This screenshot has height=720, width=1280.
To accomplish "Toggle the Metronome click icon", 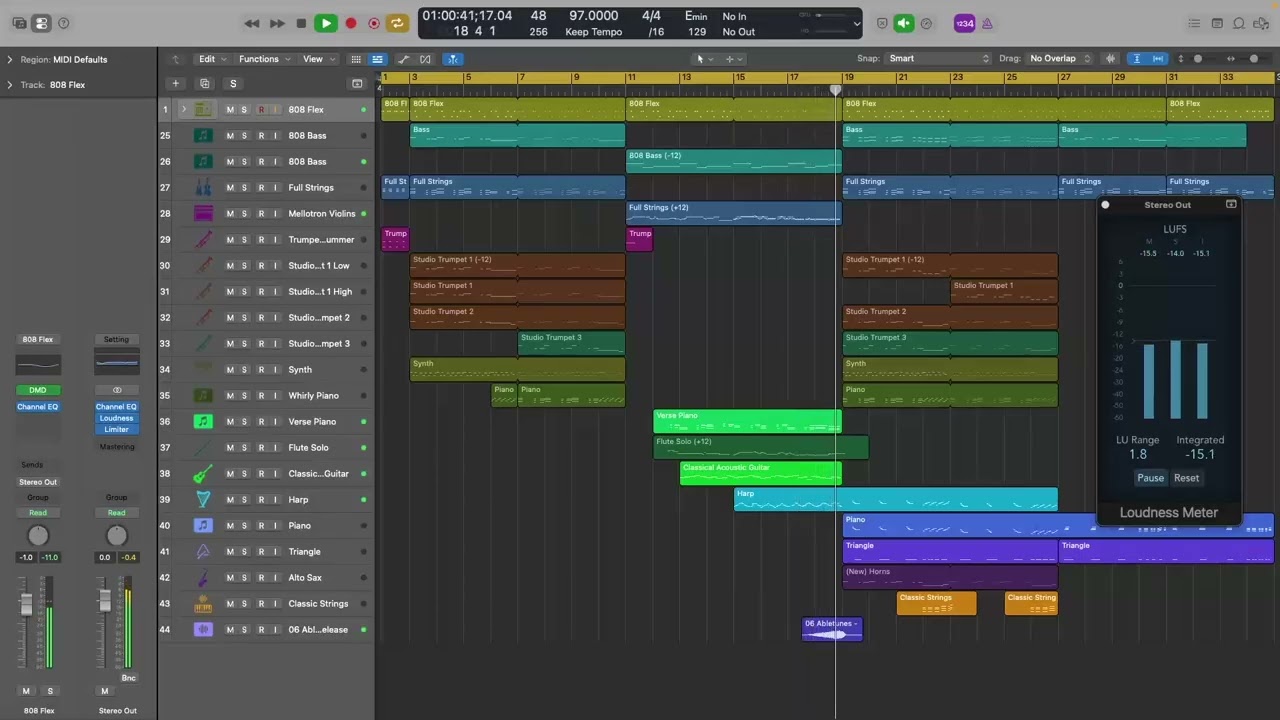I will [987, 23].
